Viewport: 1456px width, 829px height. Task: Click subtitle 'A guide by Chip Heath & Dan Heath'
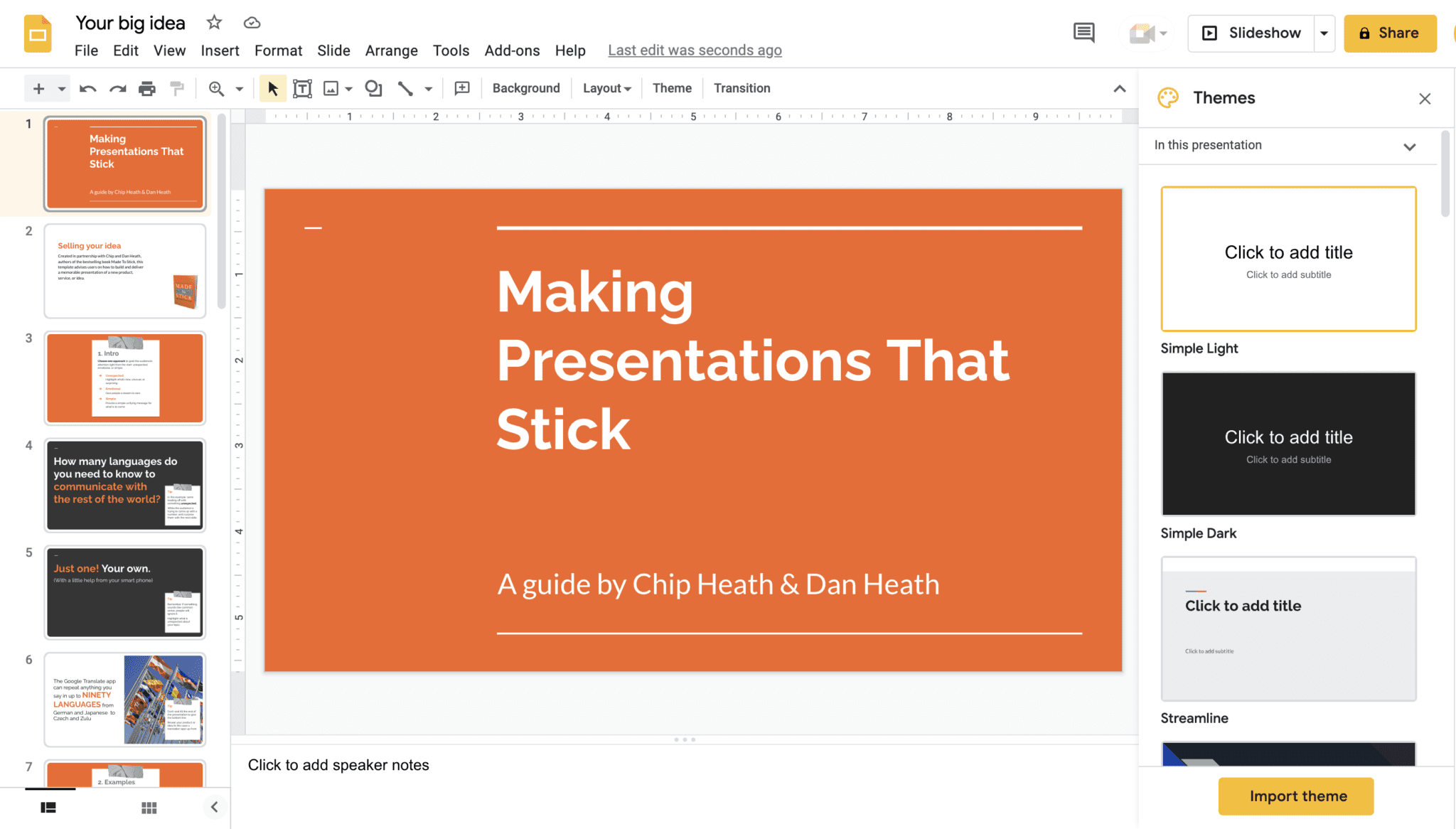tap(718, 584)
